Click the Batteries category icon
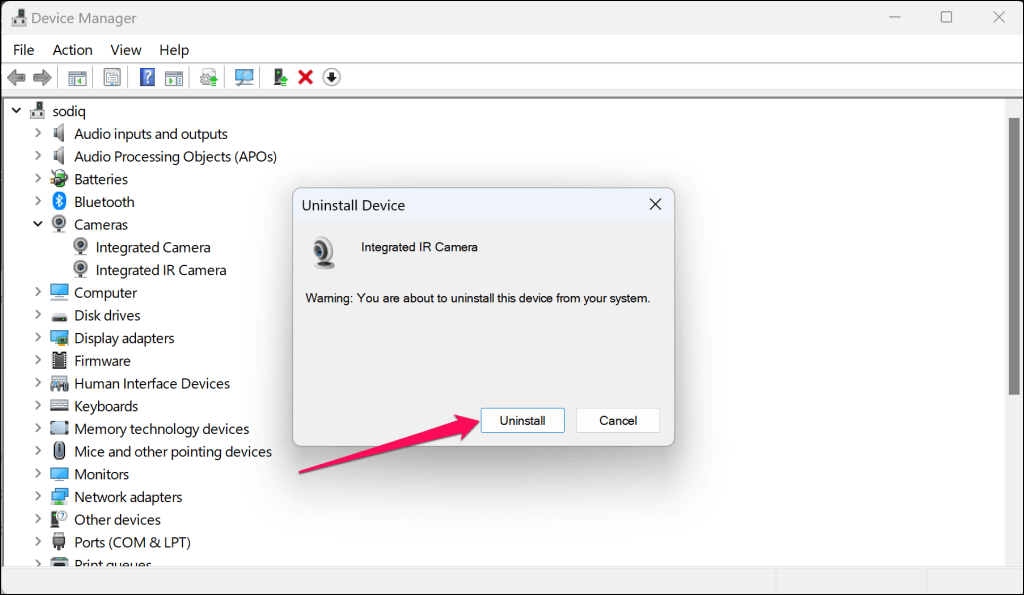1024x595 pixels. click(x=59, y=179)
